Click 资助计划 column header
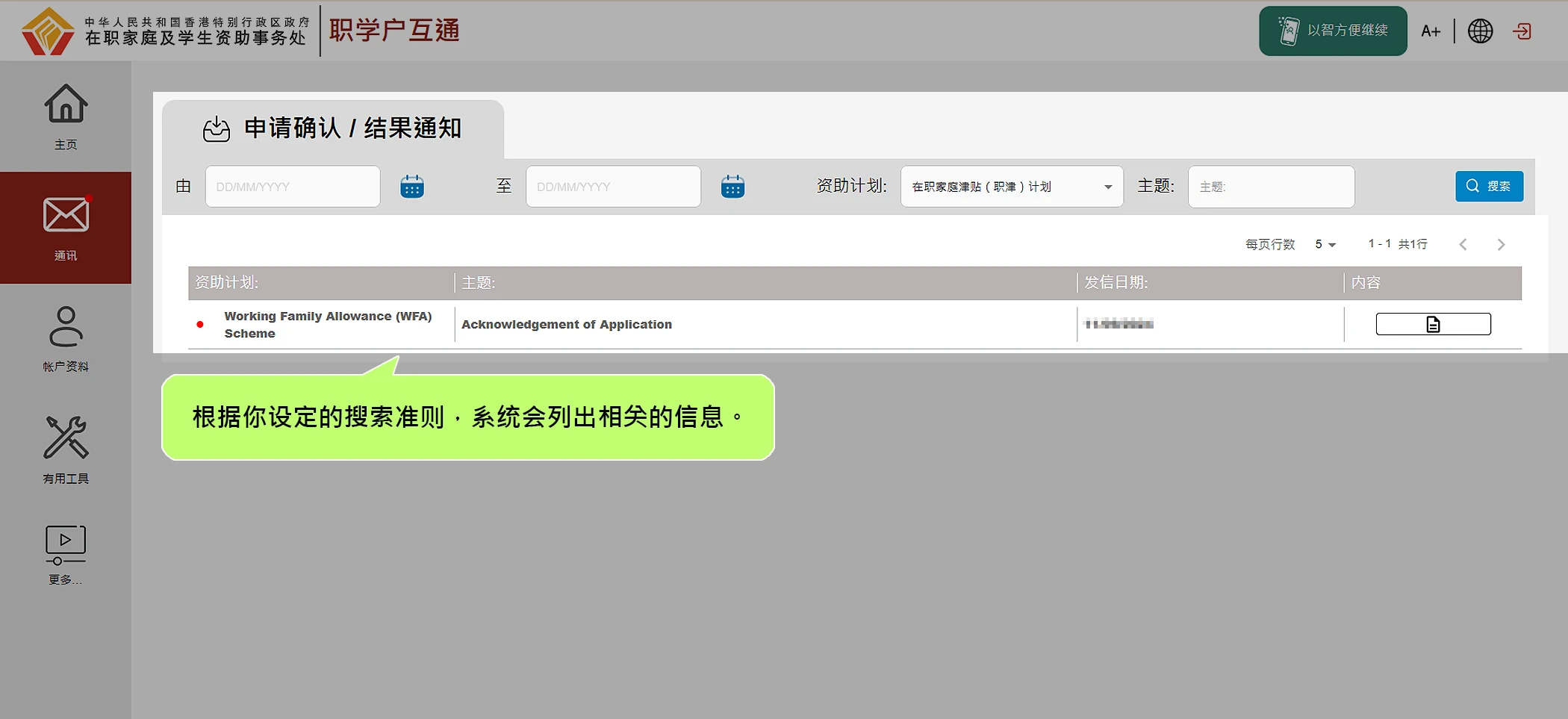This screenshot has width=1568, height=719. click(x=226, y=283)
